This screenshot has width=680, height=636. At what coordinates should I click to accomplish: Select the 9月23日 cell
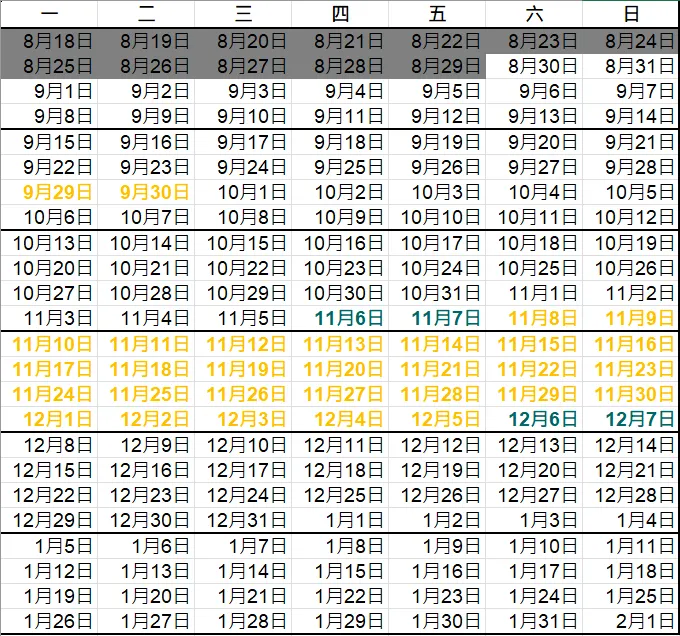146,167
